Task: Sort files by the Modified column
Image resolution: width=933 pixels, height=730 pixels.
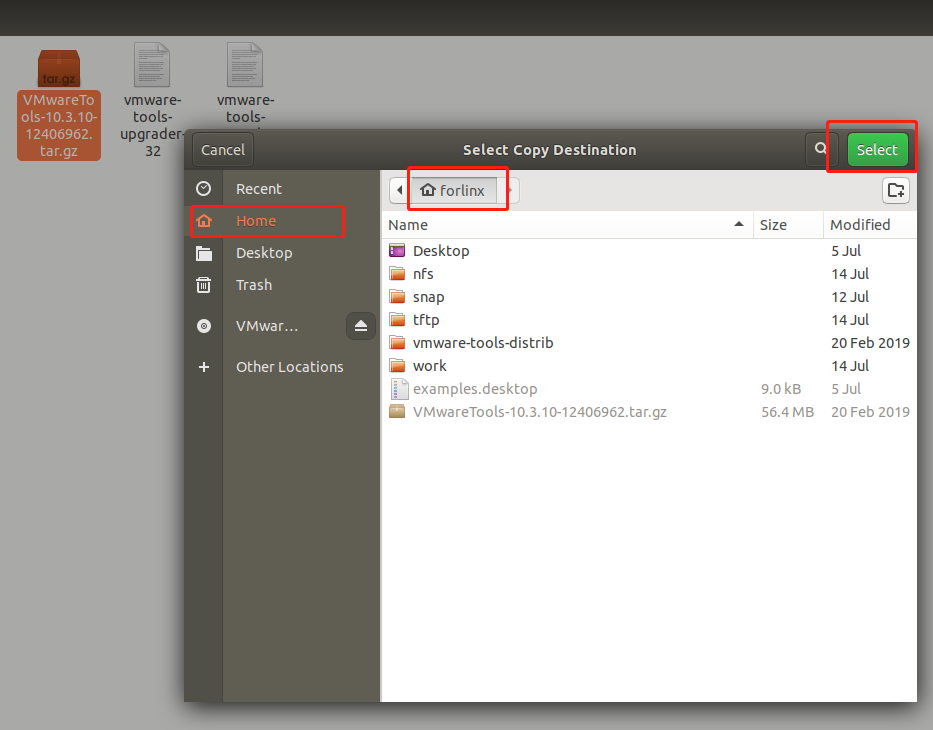Action: pos(860,225)
